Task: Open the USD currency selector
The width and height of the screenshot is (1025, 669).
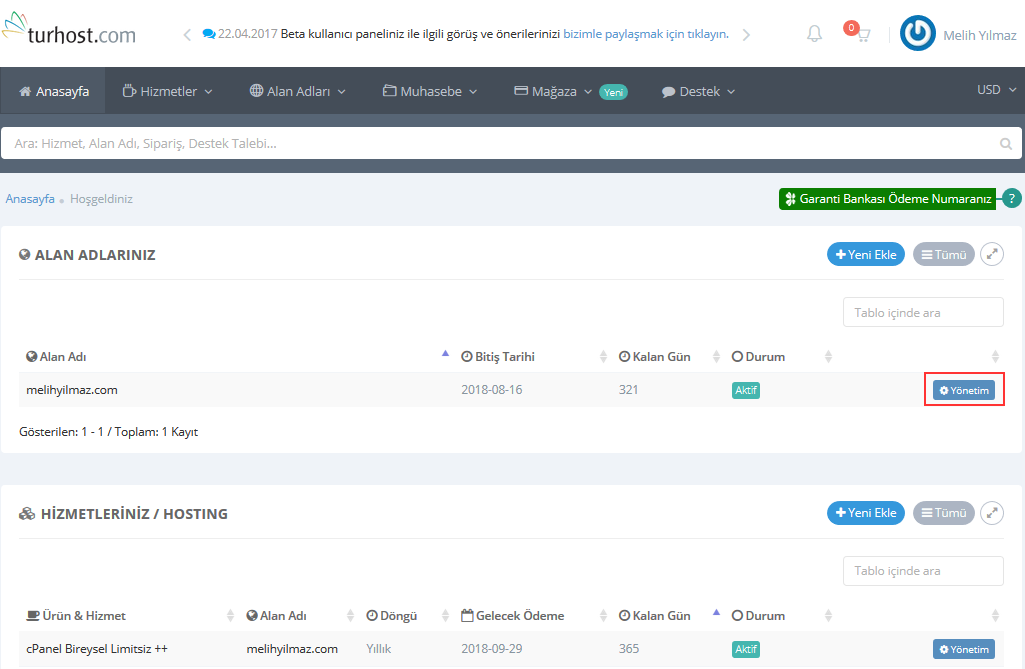Action: tap(994, 90)
